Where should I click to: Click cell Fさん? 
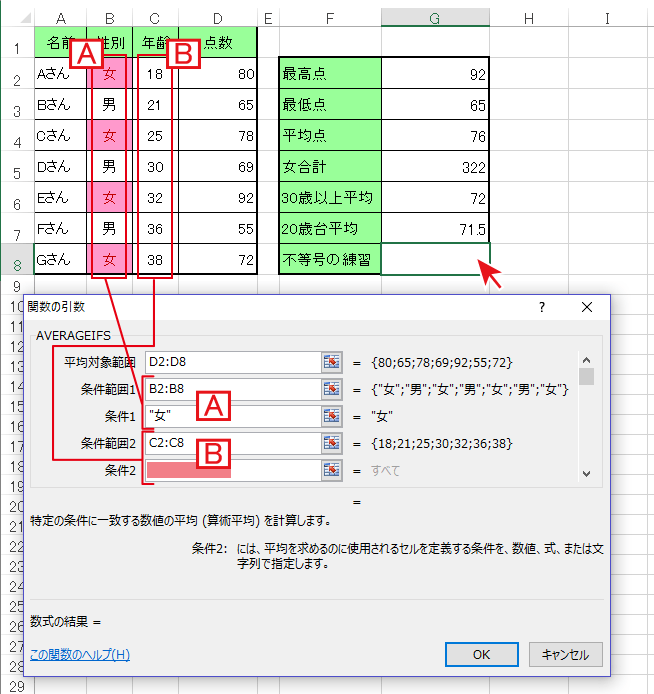(x=61, y=228)
